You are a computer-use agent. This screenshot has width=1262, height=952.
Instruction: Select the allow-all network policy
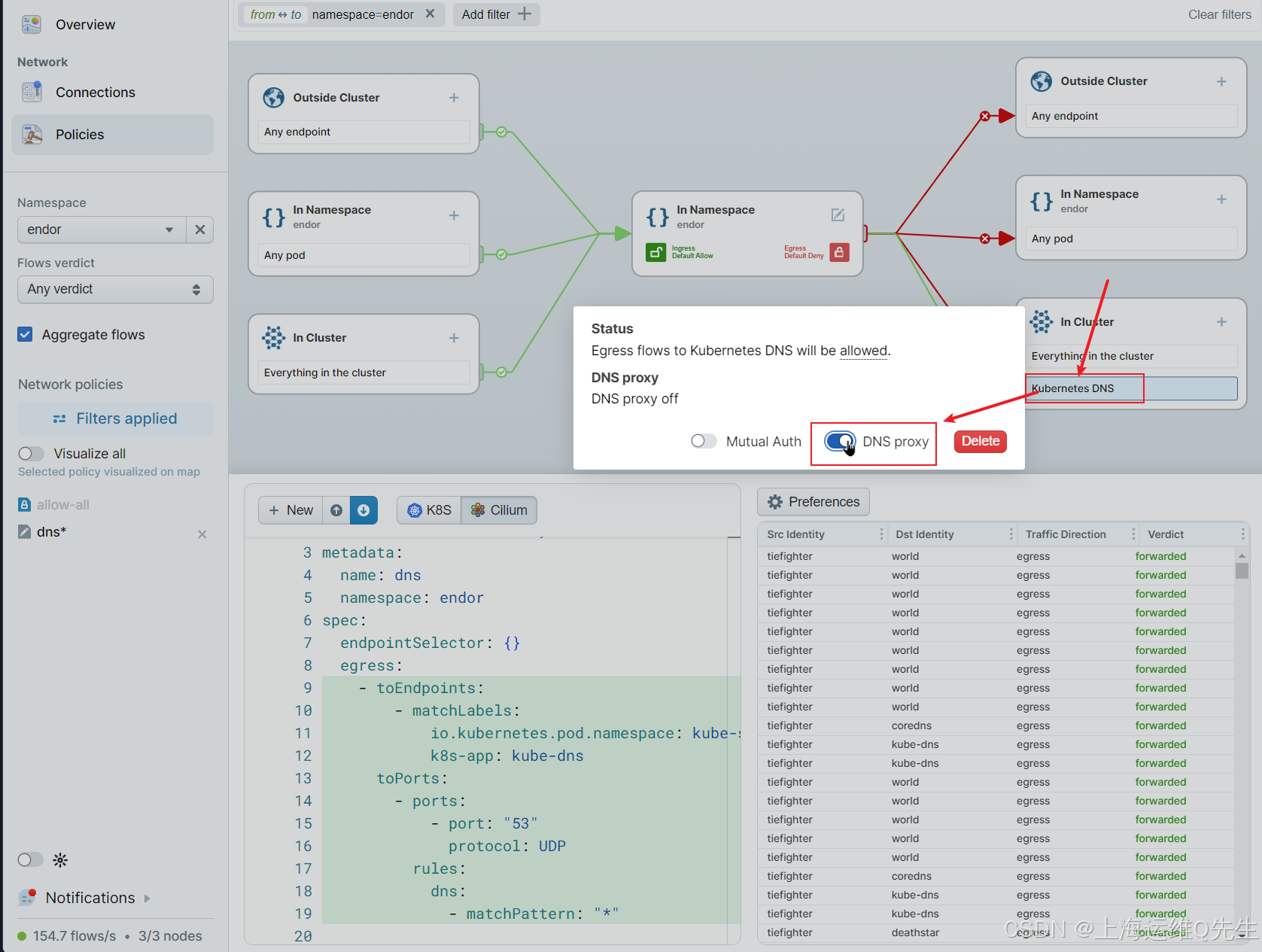pos(62,505)
